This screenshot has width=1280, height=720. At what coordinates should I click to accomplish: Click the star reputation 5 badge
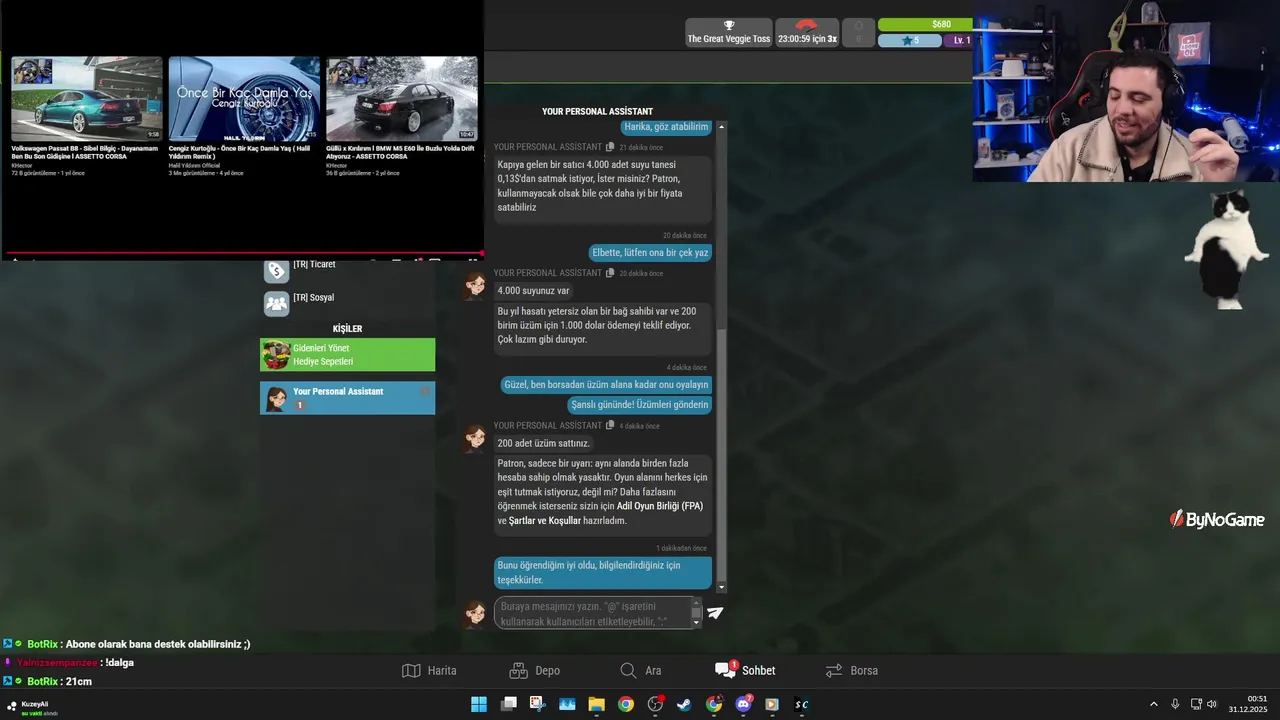pyautogui.click(x=910, y=40)
